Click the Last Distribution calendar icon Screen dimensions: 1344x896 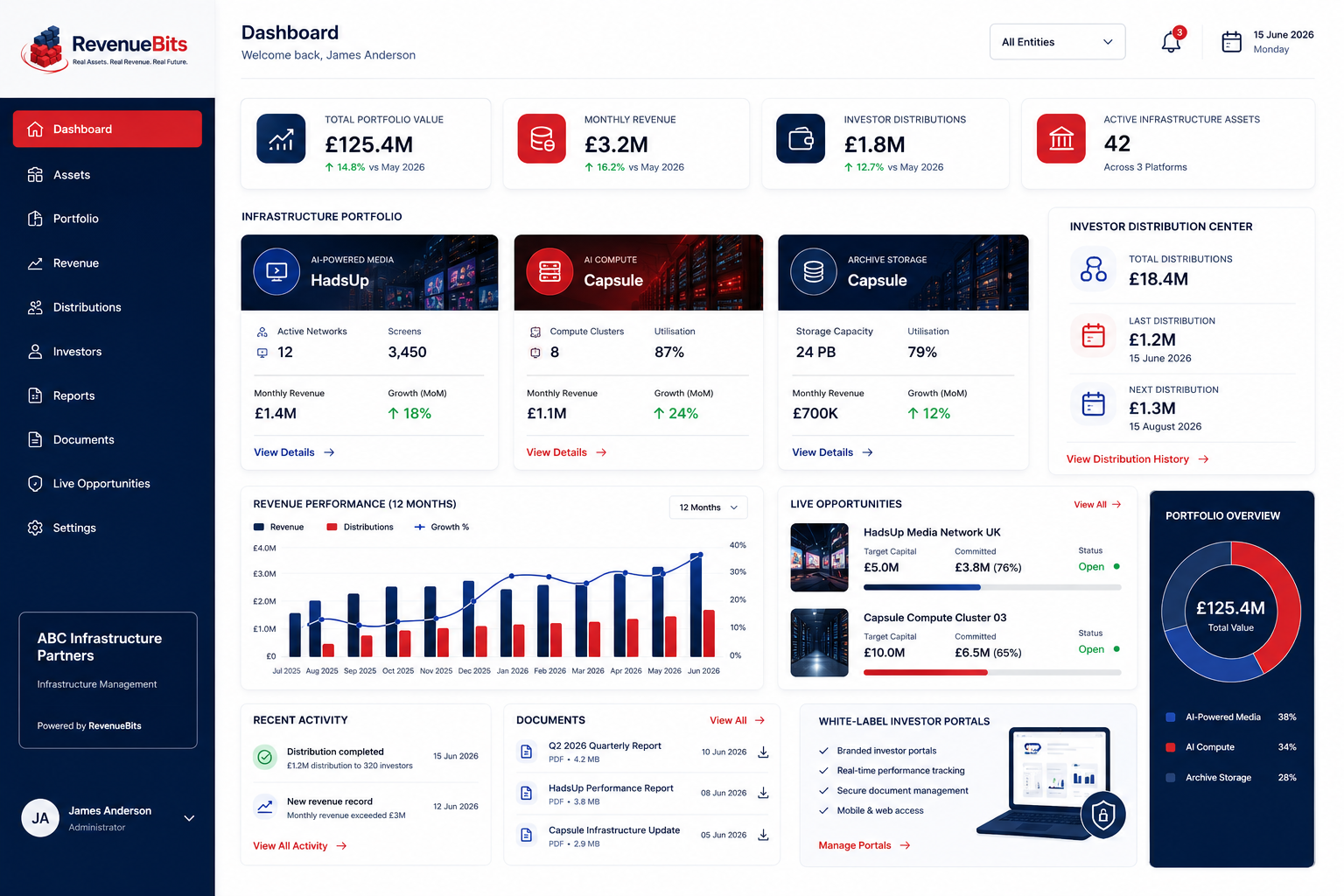point(1093,335)
